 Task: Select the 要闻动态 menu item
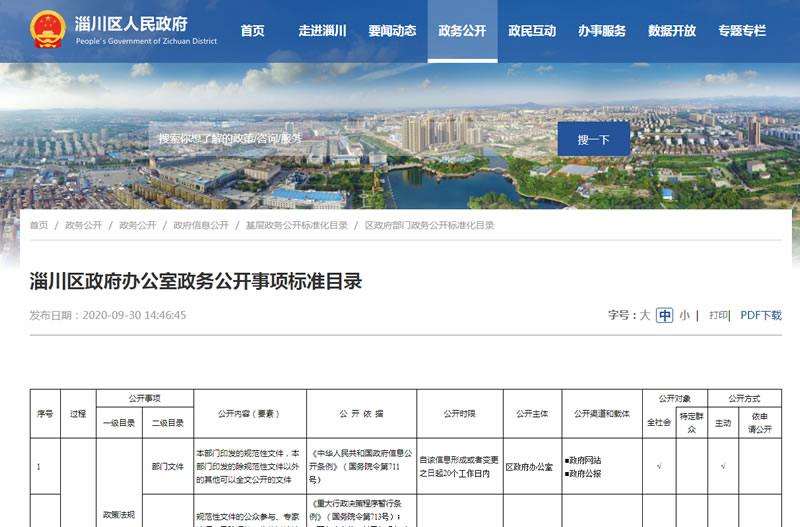click(x=392, y=31)
